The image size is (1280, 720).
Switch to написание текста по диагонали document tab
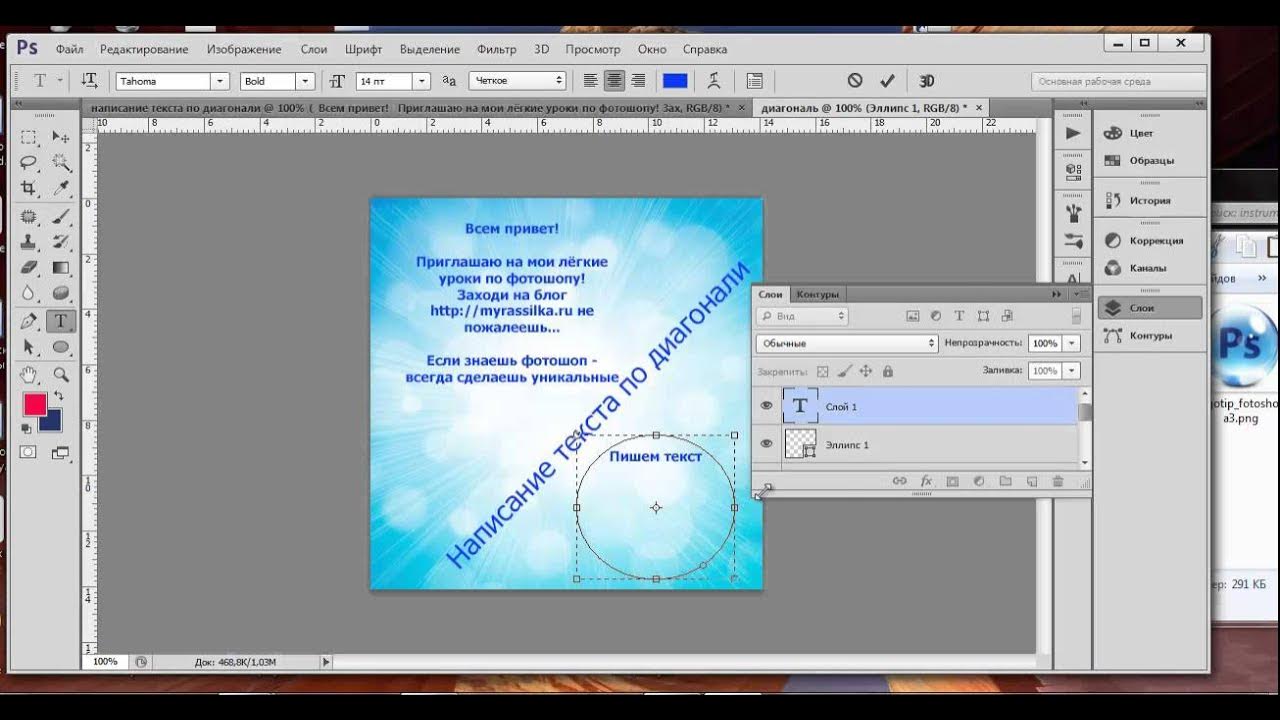click(x=410, y=107)
